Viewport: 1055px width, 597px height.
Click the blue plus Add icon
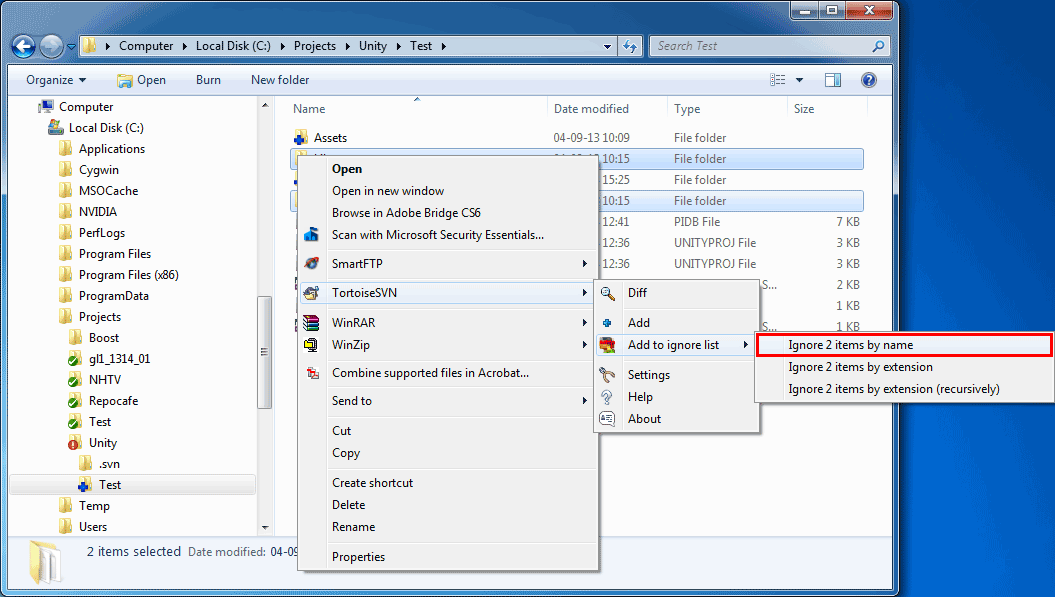pos(607,323)
